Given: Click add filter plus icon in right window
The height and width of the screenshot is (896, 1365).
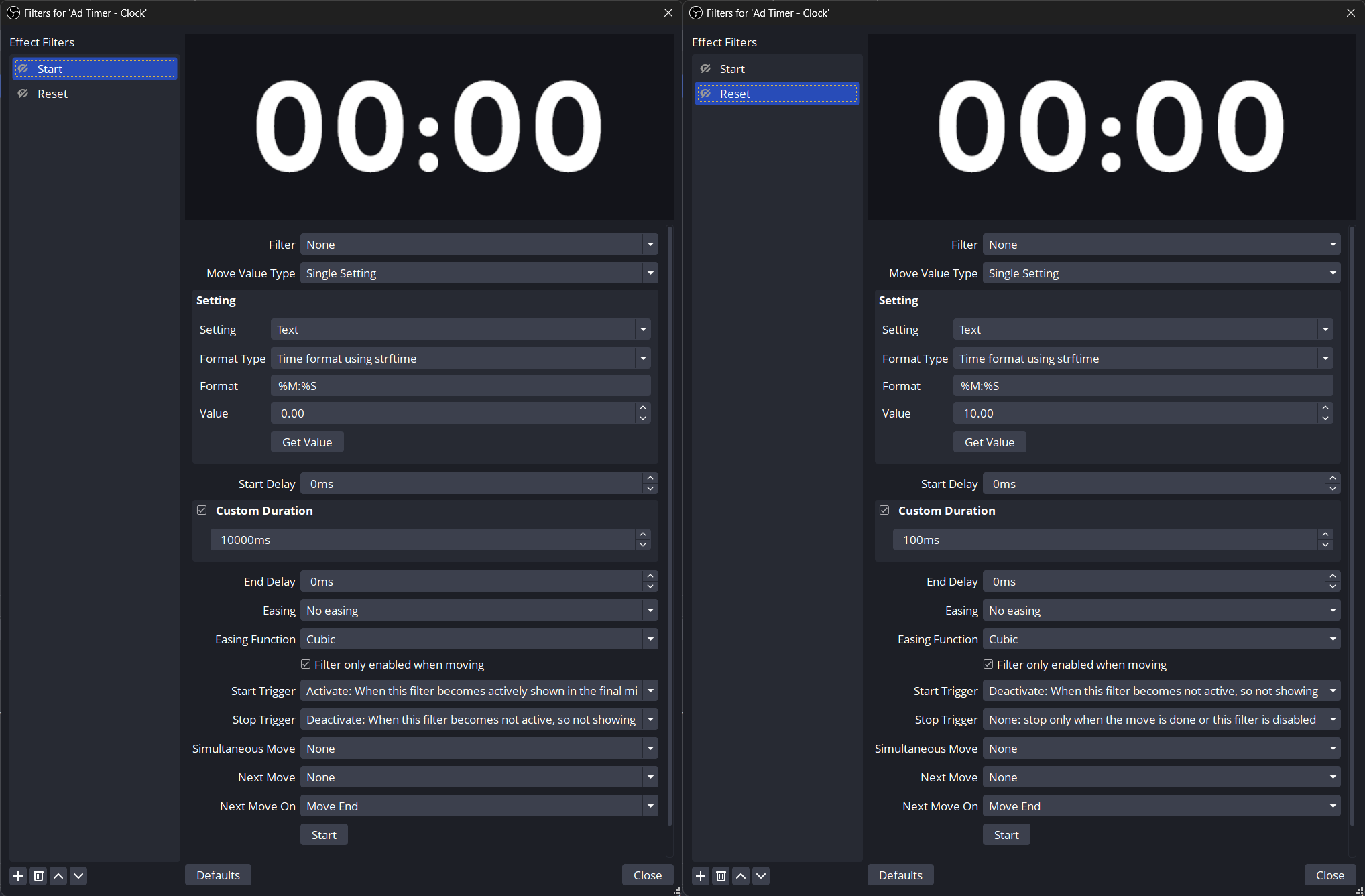Looking at the screenshot, I should 701,875.
